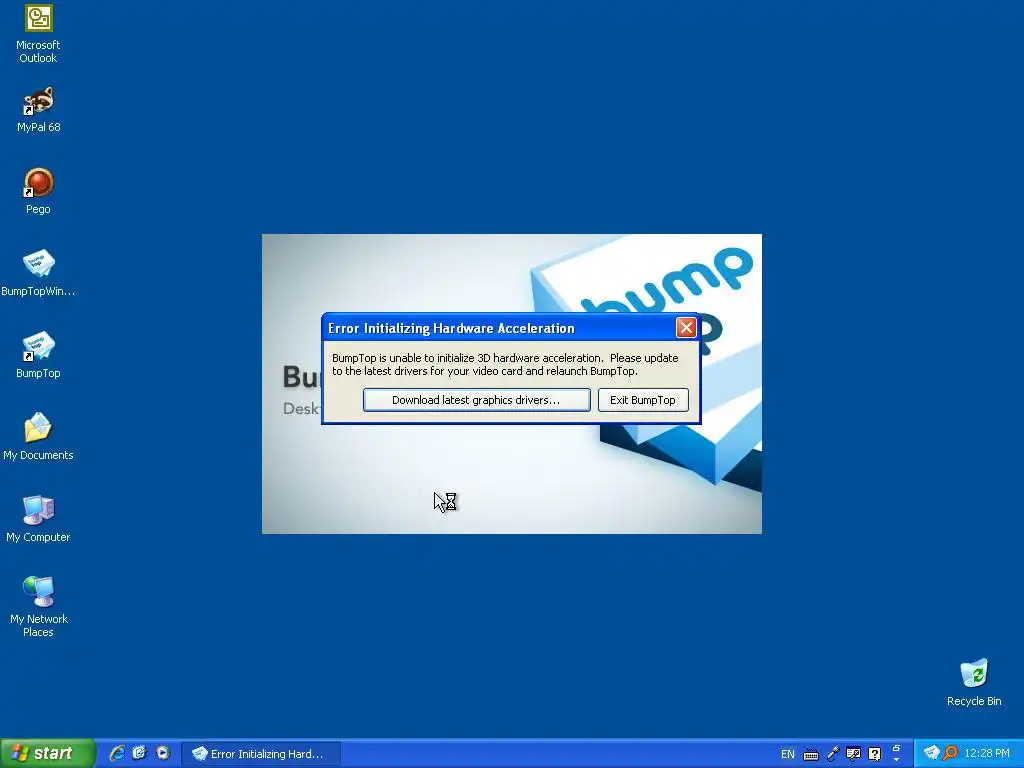Select the My Network Places icon

(38, 607)
